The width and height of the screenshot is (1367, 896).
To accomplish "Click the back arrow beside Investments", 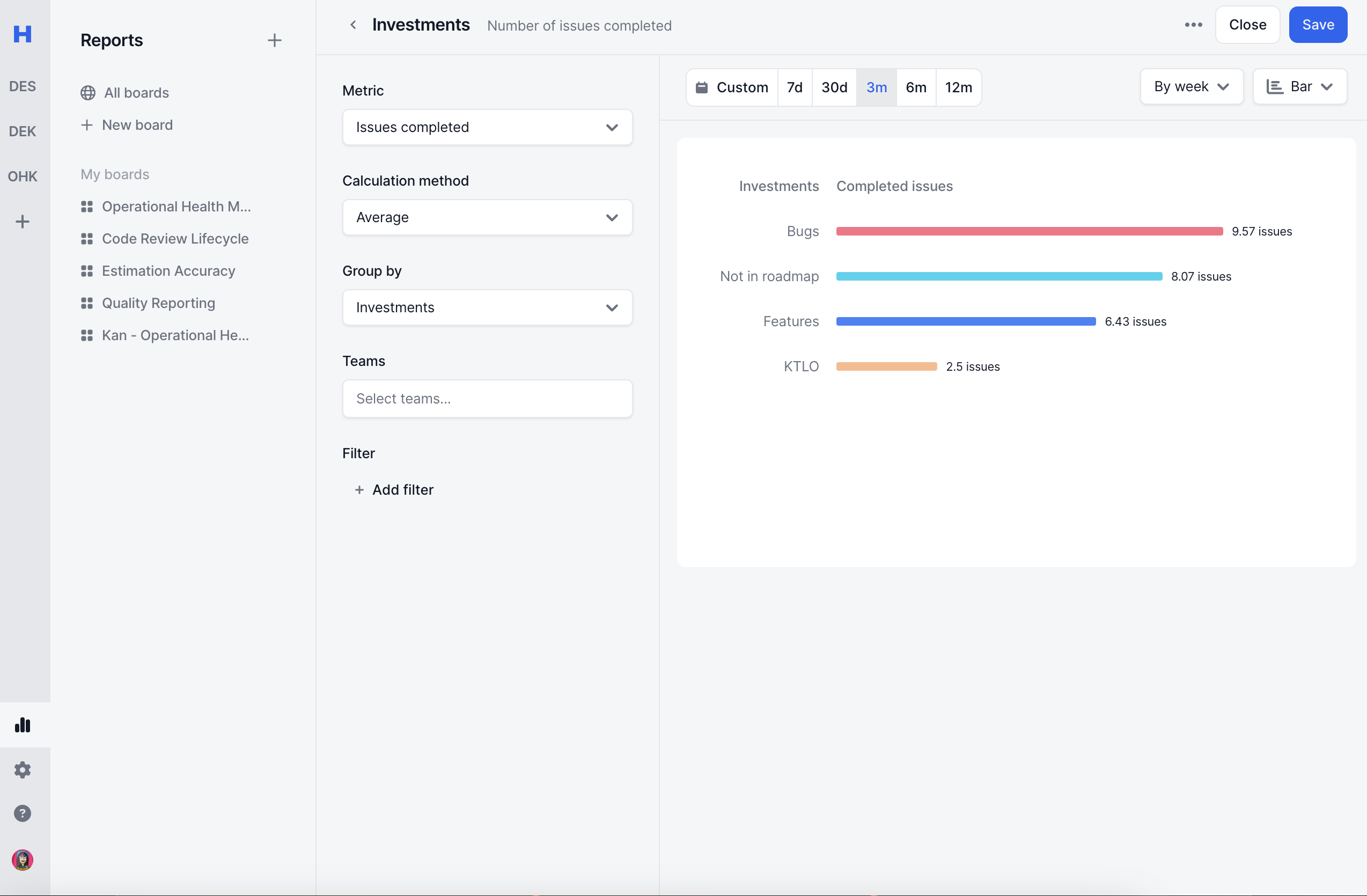I will [x=353, y=25].
